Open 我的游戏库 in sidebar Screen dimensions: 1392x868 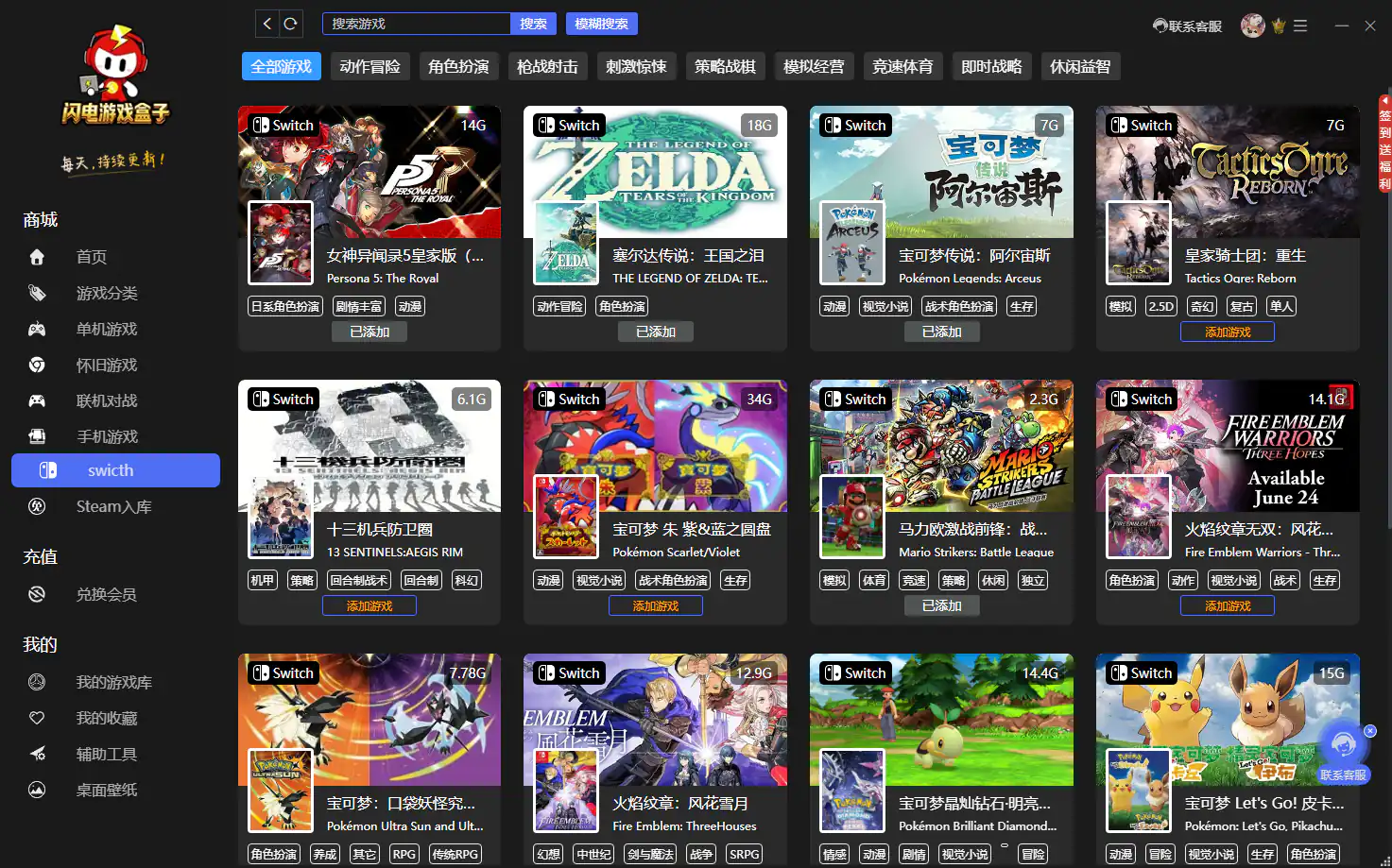click(115, 682)
